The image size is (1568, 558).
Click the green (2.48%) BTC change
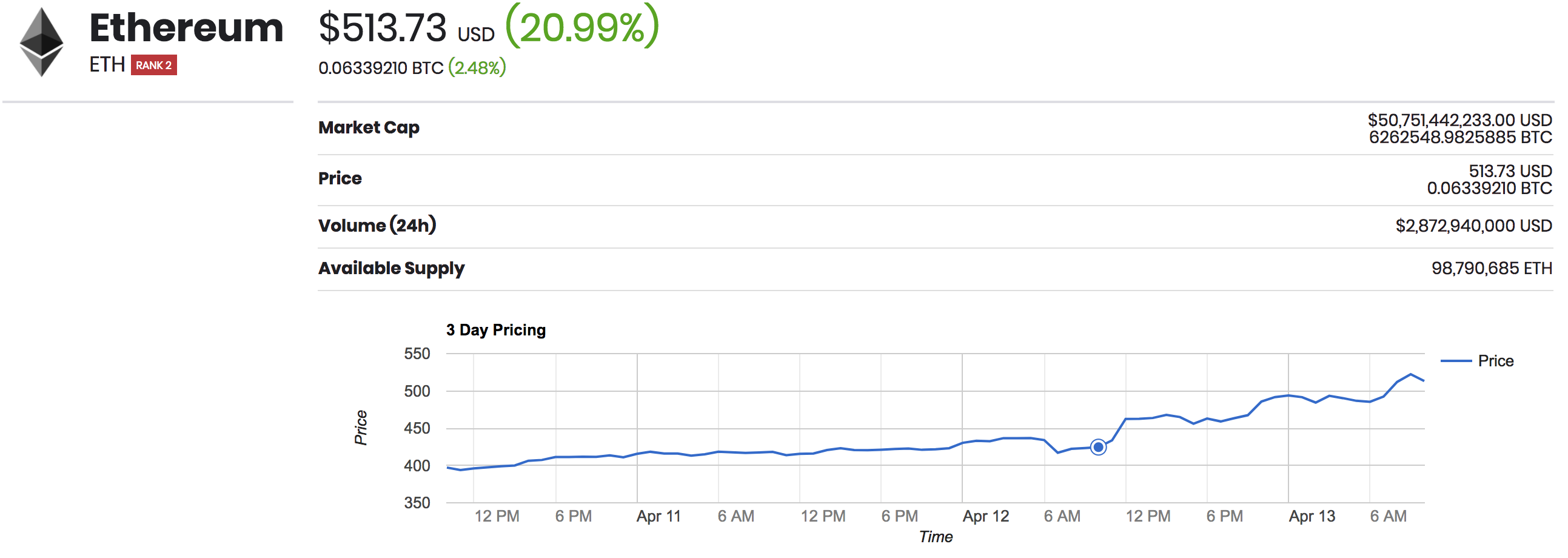477,67
